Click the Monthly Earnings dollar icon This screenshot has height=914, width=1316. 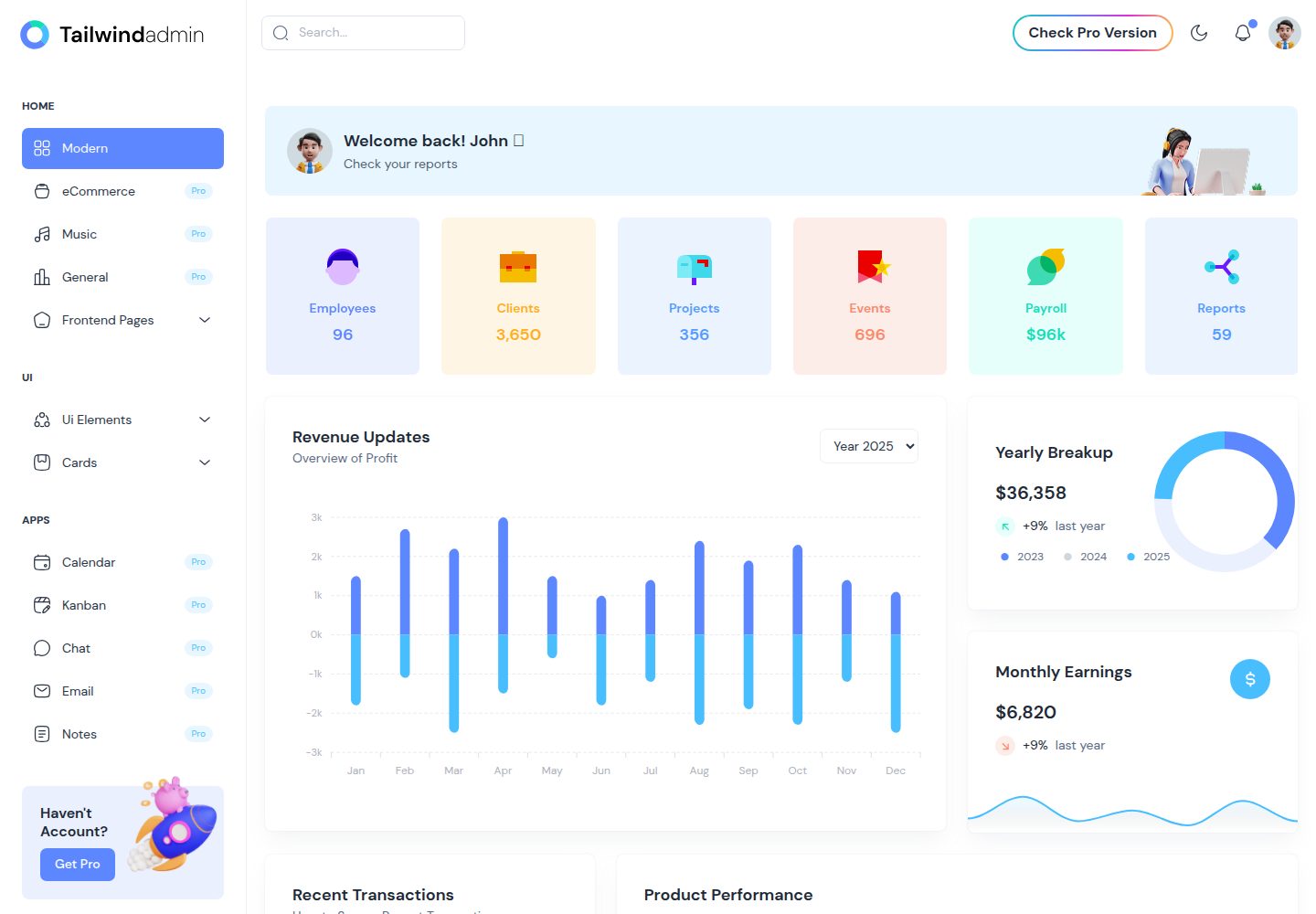coord(1250,679)
